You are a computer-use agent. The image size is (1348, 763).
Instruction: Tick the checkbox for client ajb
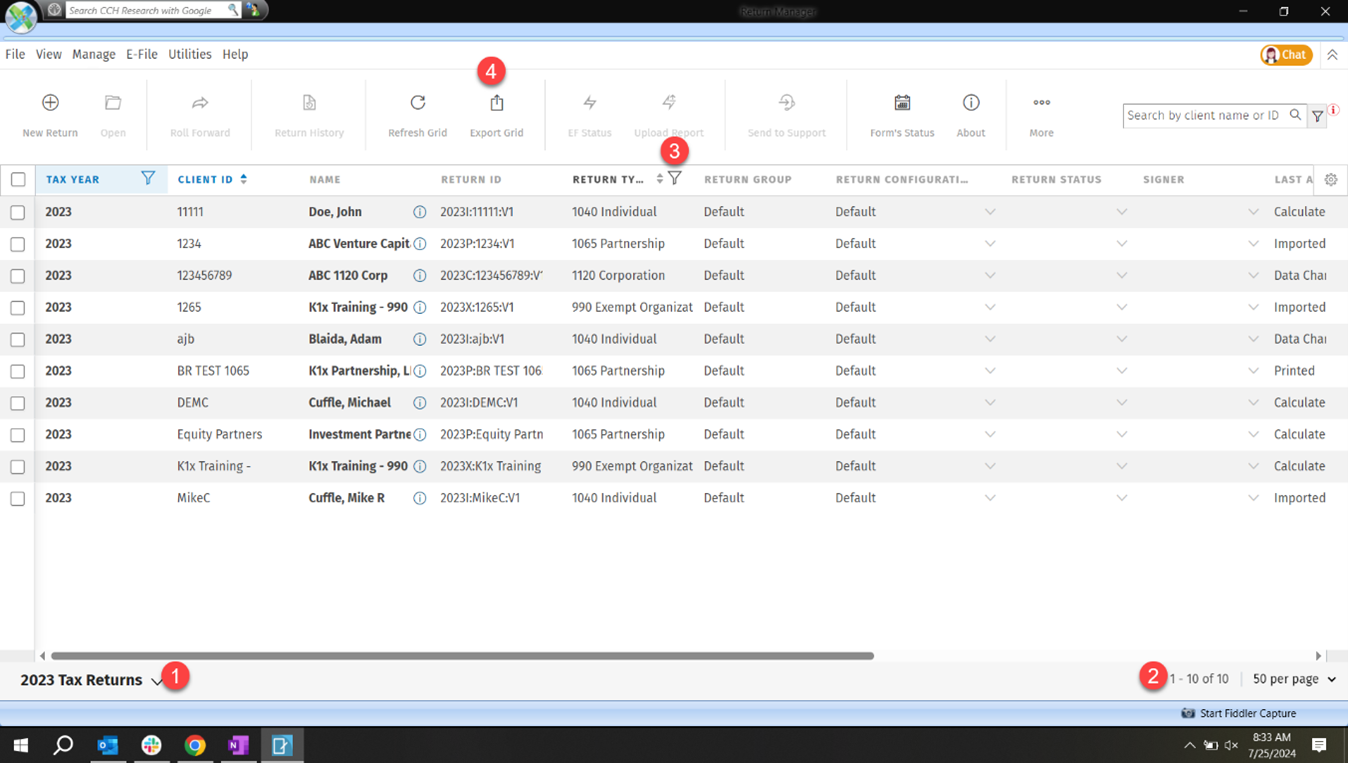(18, 339)
